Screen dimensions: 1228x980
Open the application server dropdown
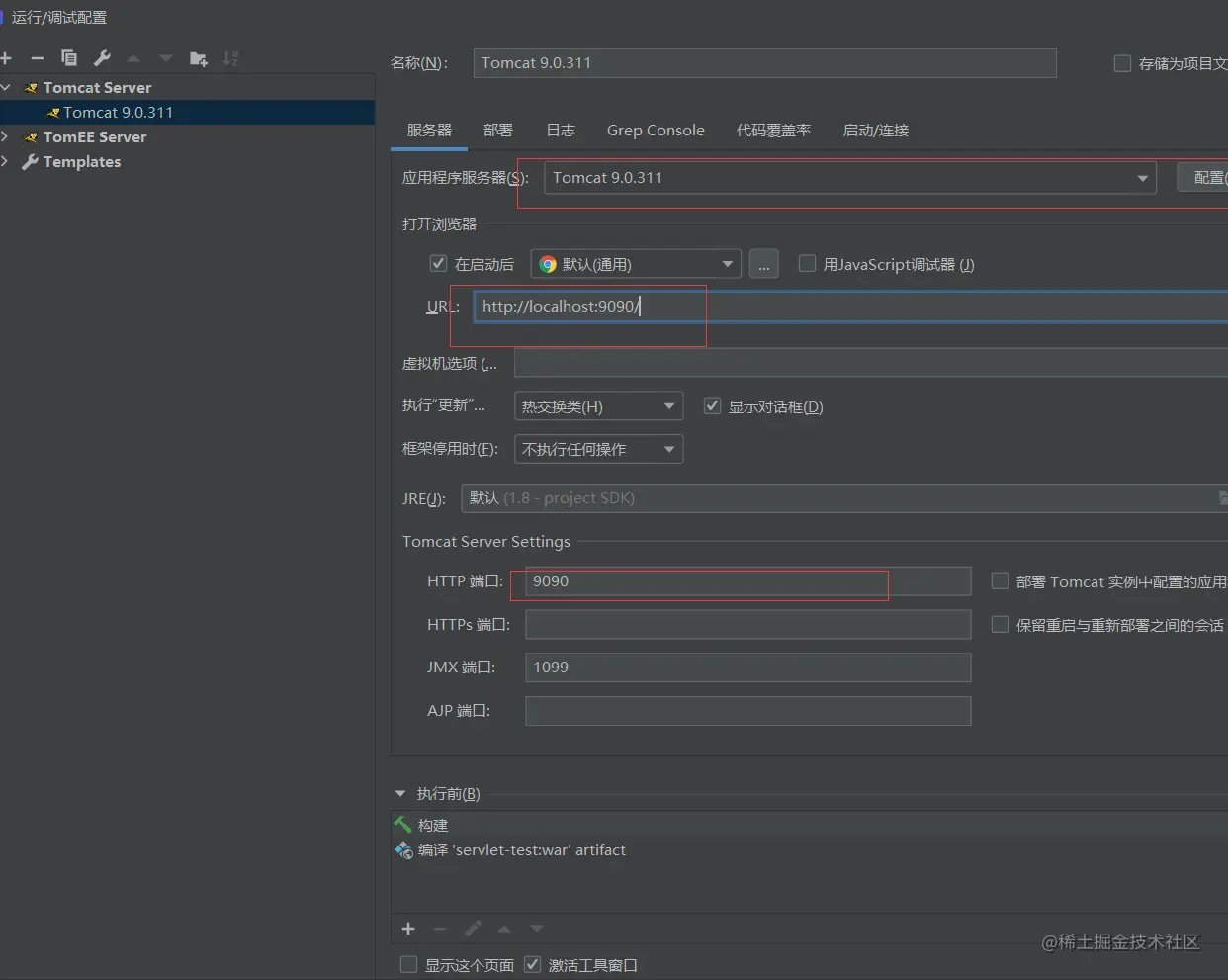click(849, 178)
